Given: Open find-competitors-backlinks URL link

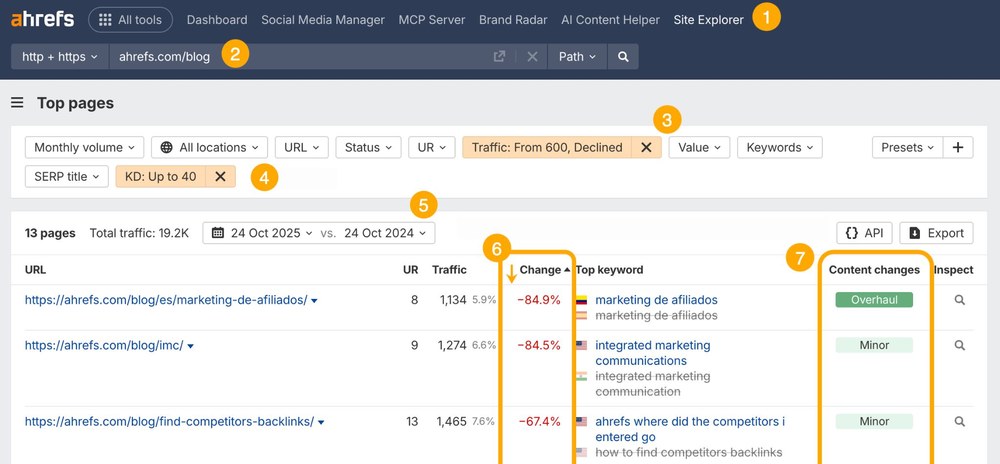Looking at the screenshot, I should point(169,421).
